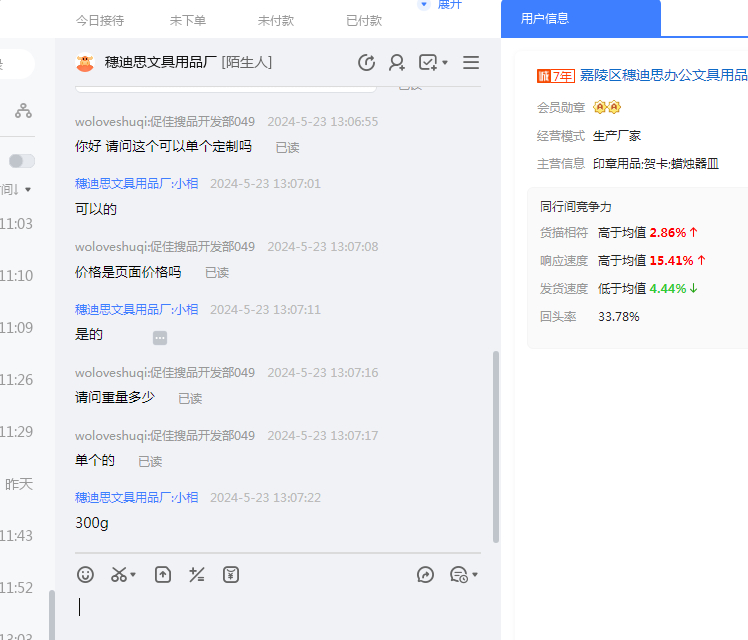Image resolution: width=748 pixels, height=640 pixels.
Task: Click the upload file icon
Action: coord(163,575)
